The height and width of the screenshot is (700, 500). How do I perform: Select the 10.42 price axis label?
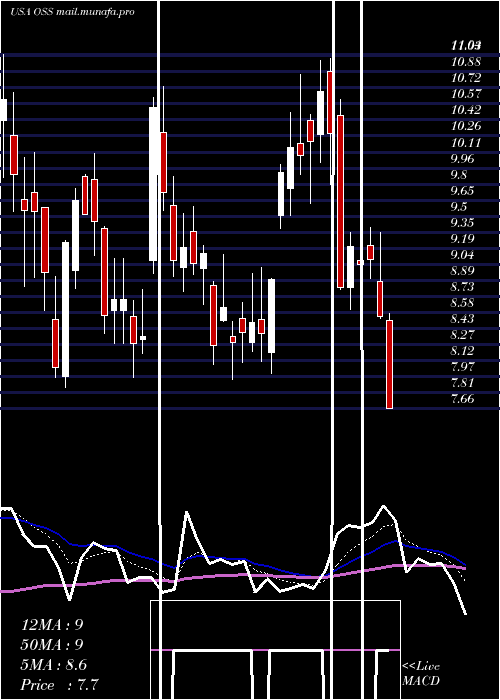coord(466,110)
